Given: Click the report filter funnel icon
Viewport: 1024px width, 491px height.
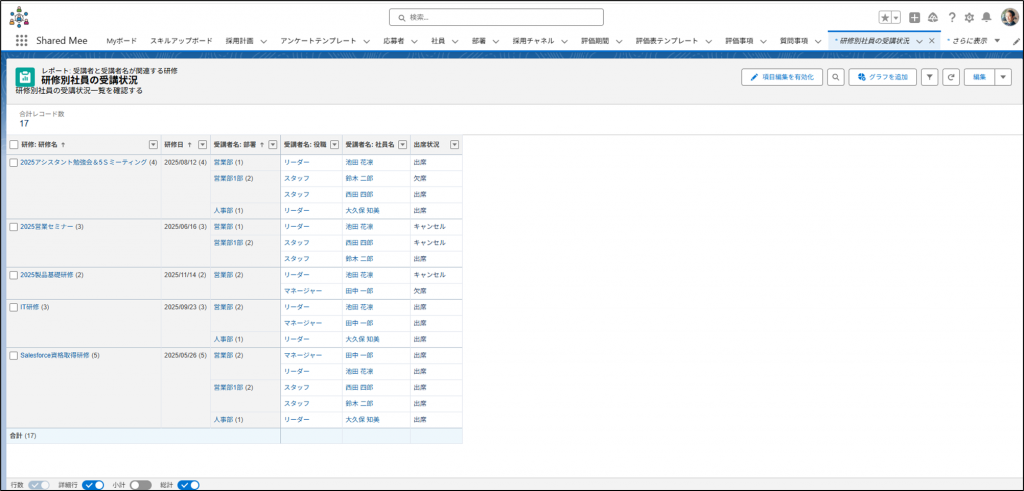Looking at the screenshot, I should tap(929, 77).
